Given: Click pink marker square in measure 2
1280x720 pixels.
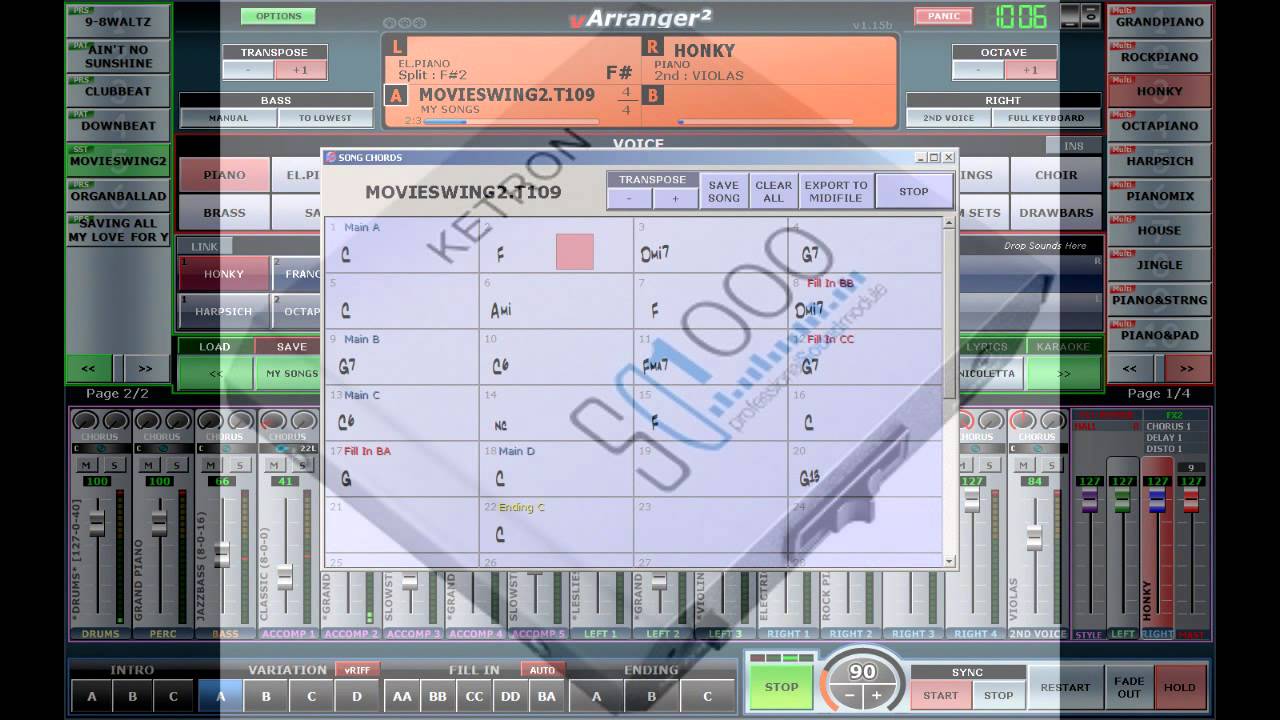Looking at the screenshot, I should coord(575,252).
